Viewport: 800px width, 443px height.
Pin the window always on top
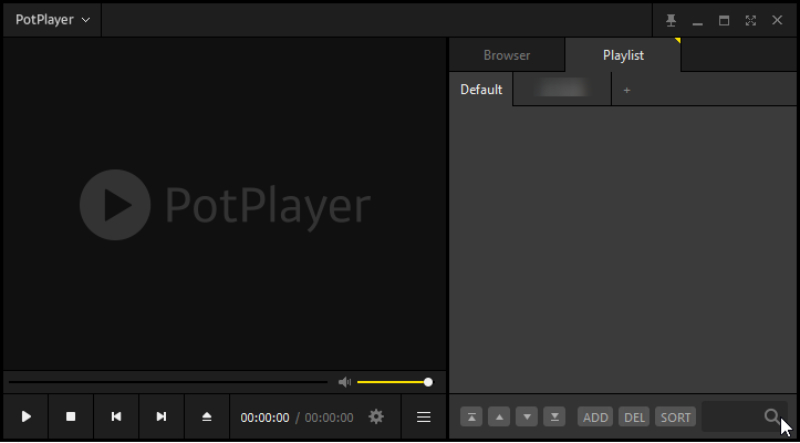point(671,20)
